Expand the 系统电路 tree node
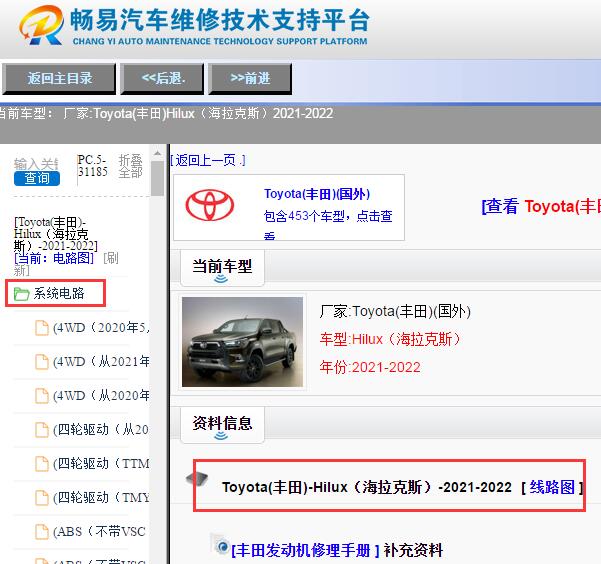Viewport: 601px width, 564px height. [x=59, y=293]
